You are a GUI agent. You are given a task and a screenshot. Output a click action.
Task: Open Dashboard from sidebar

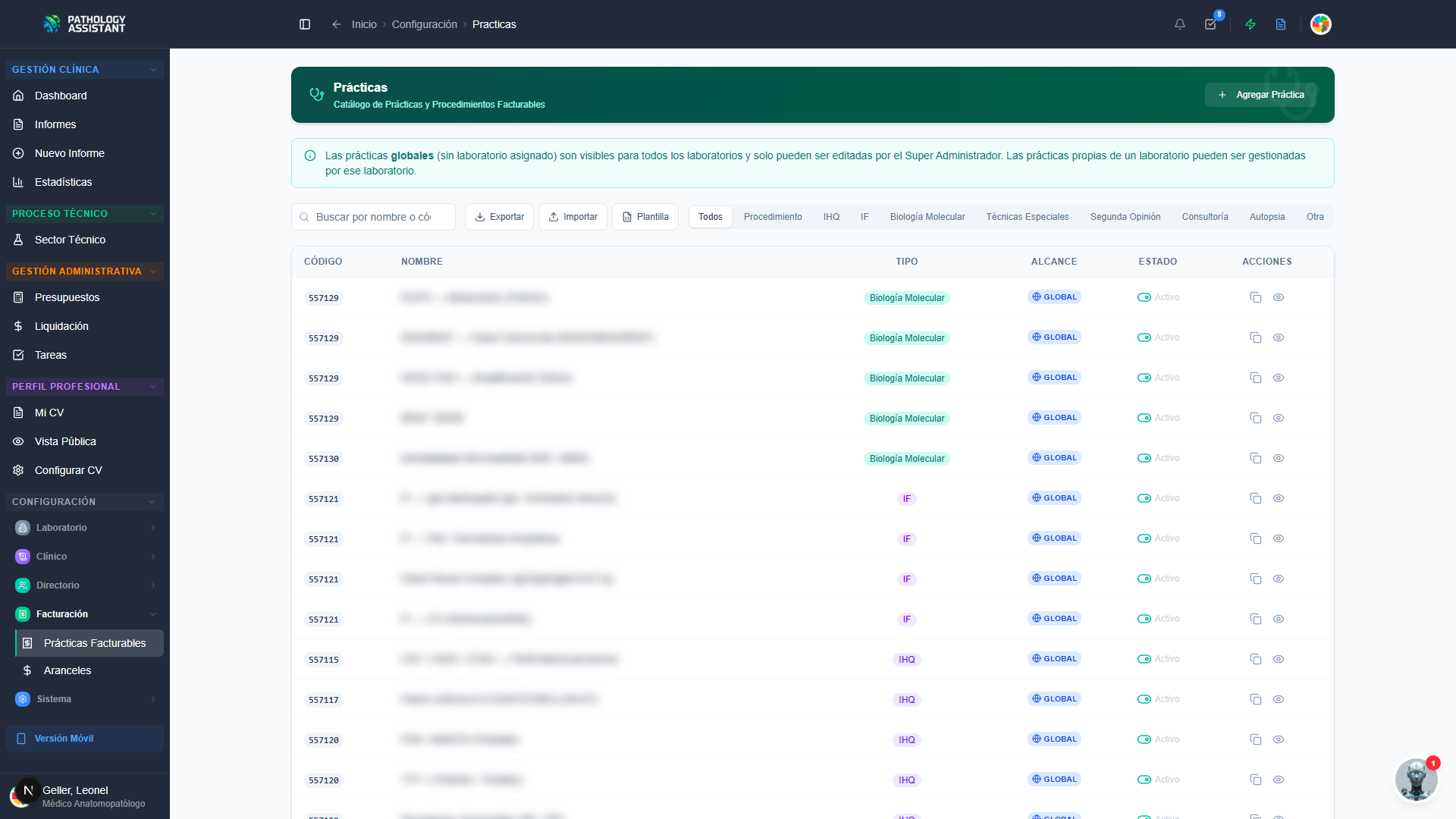click(x=85, y=96)
